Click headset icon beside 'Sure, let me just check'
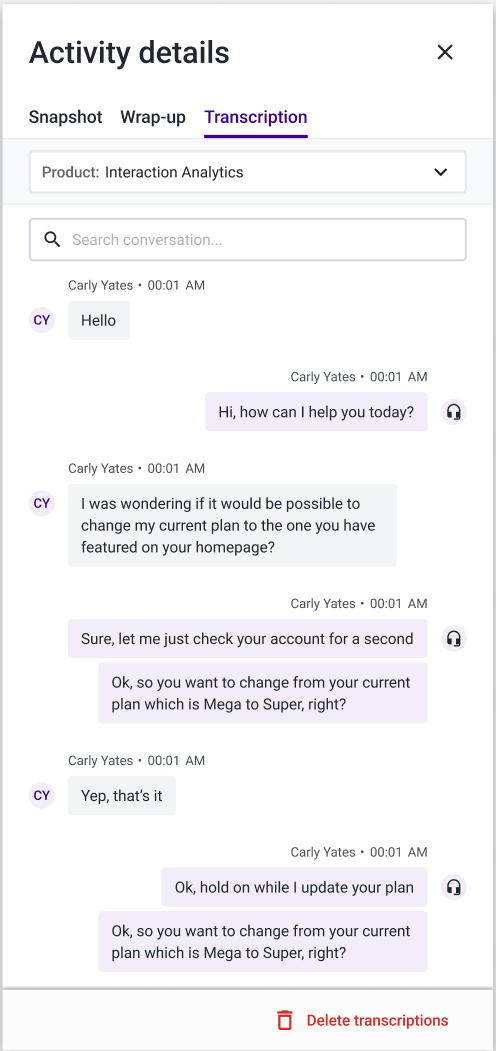The width and height of the screenshot is (496, 1051). tap(454, 638)
